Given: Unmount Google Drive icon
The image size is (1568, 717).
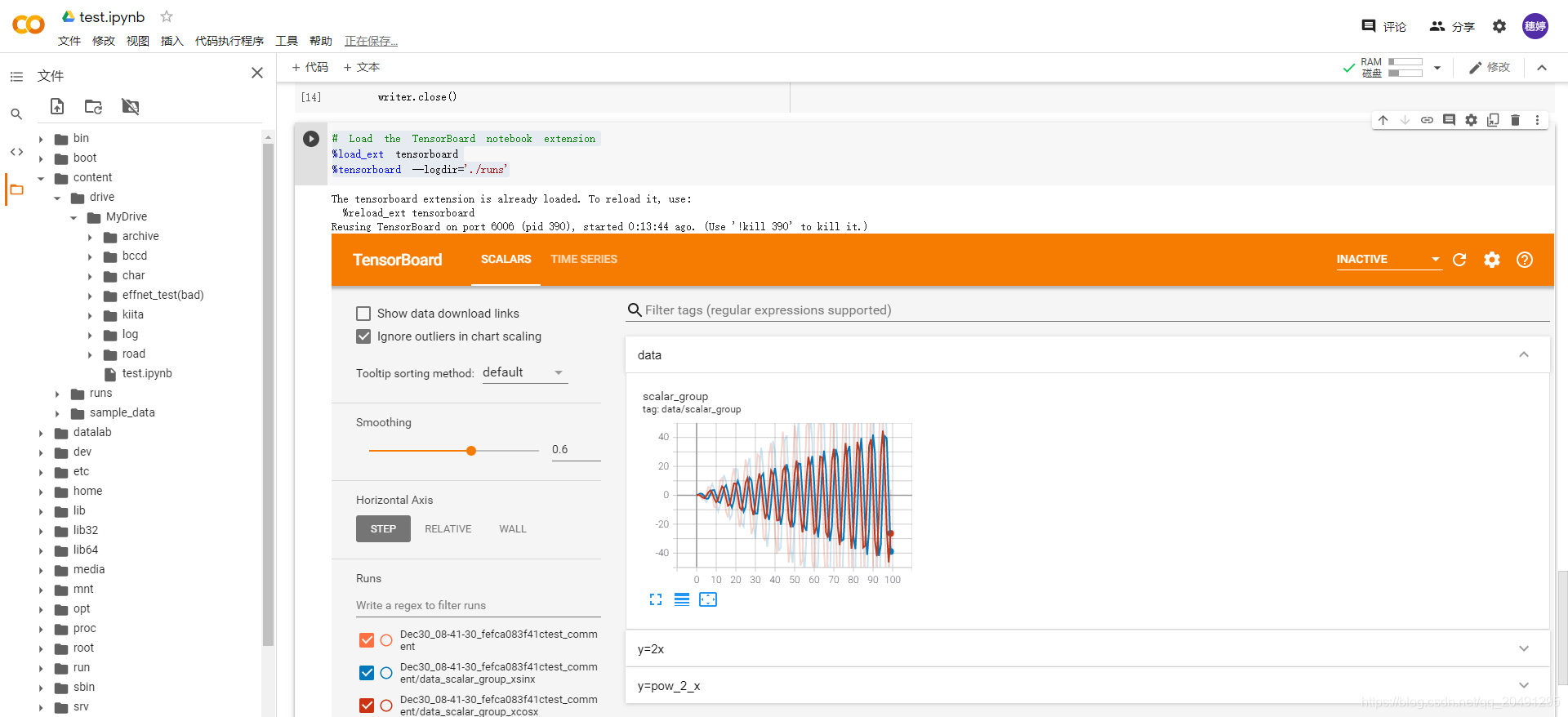Looking at the screenshot, I should [x=131, y=106].
